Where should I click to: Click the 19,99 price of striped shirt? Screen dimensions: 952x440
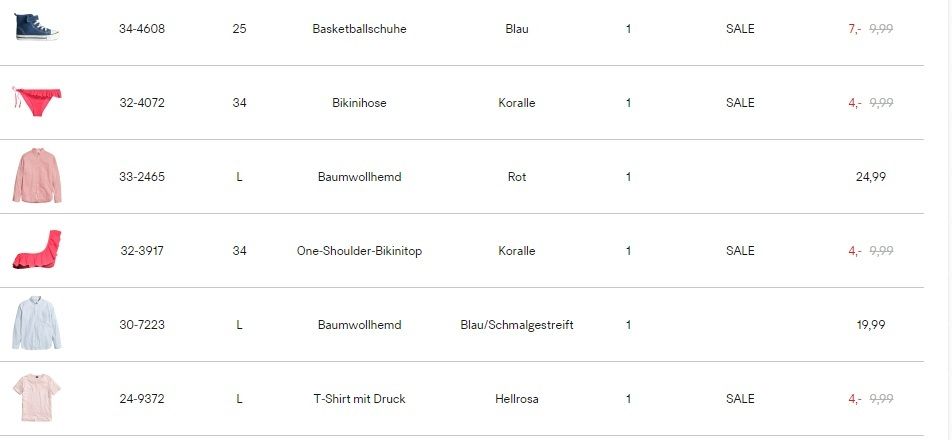coord(871,325)
